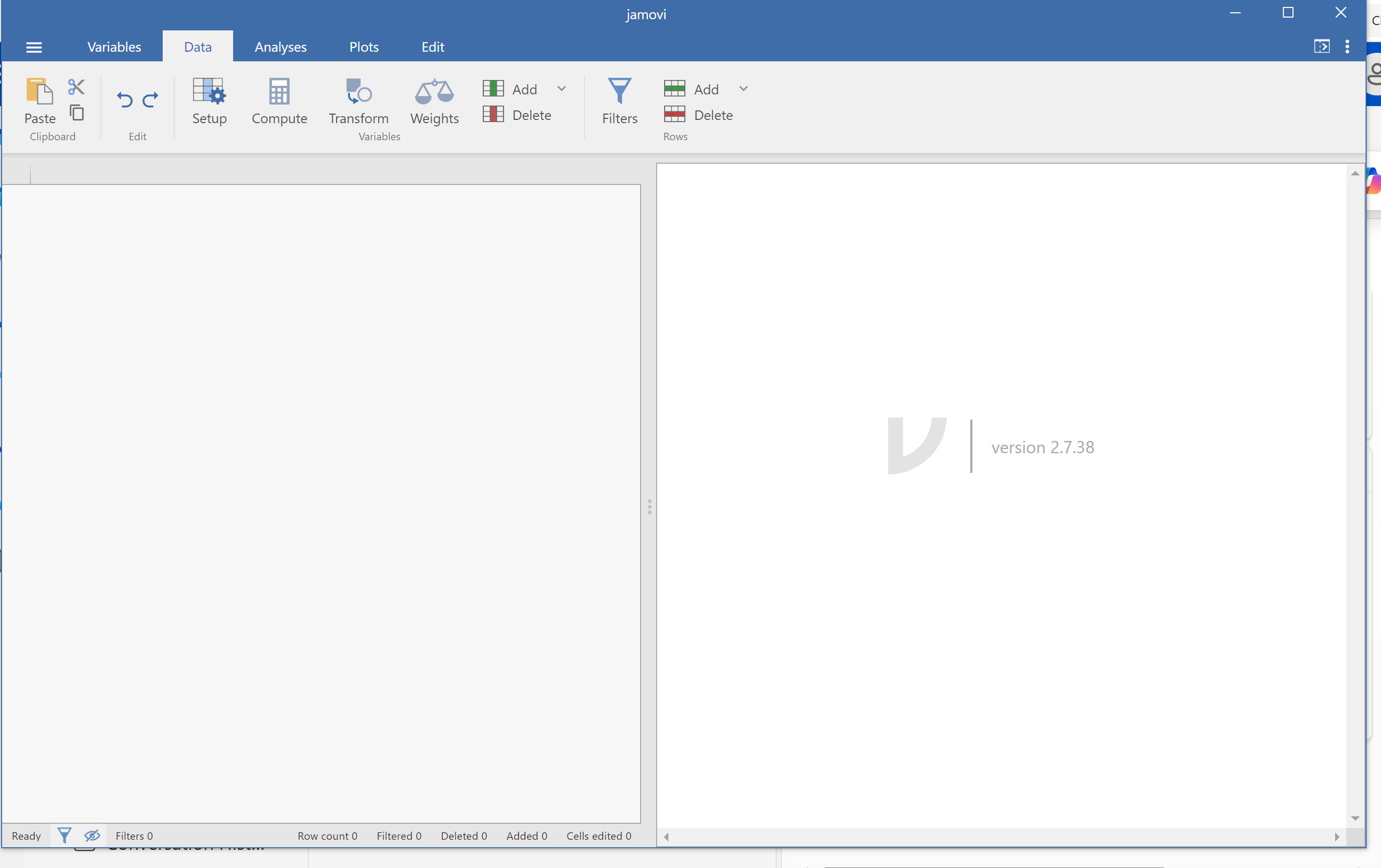1381x868 pixels.
Task: Click the status bar filter funnel icon
Action: click(64, 835)
